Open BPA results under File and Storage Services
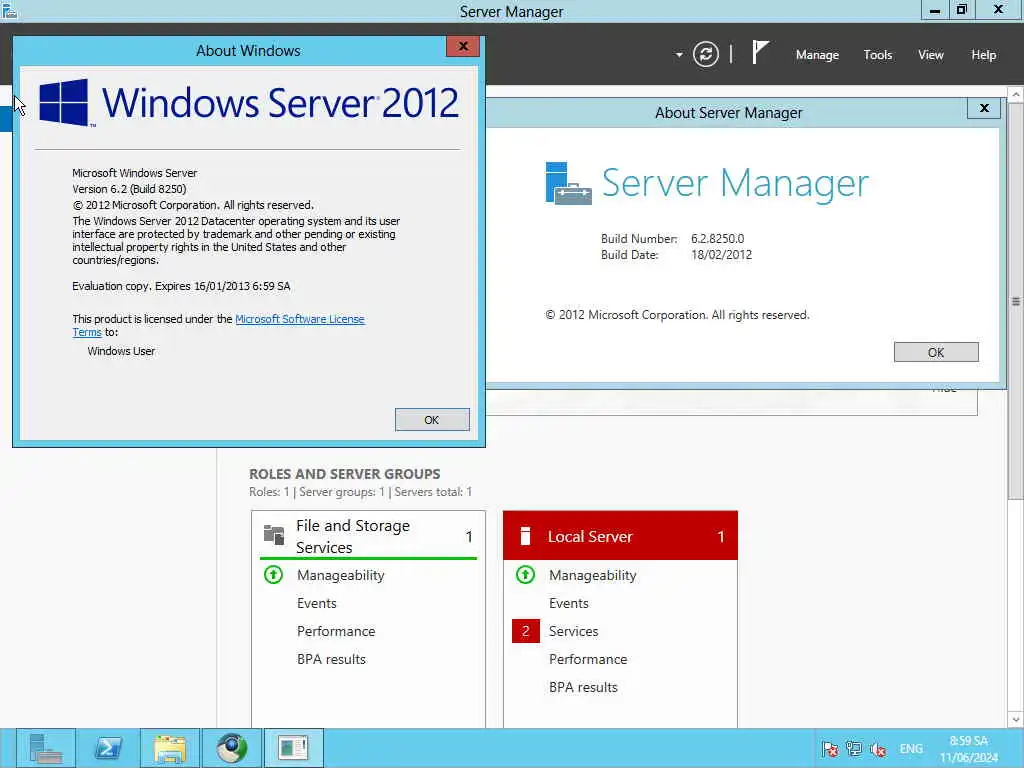This screenshot has height=768, width=1024. click(x=331, y=660)
